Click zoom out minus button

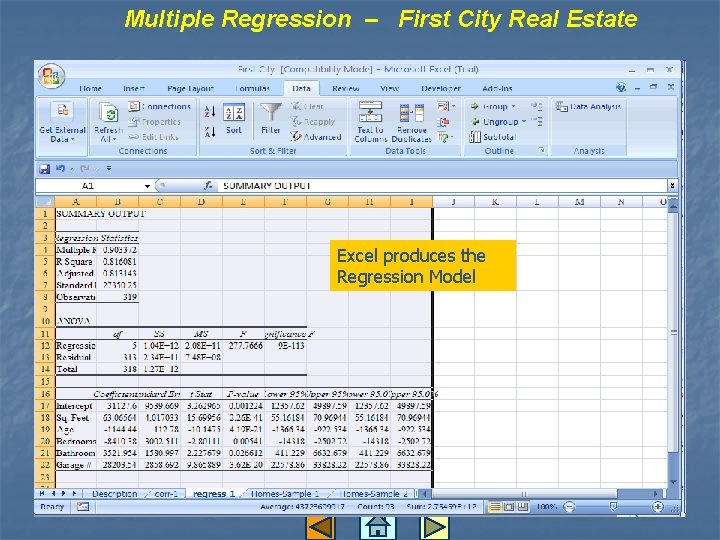click(569, 506)
